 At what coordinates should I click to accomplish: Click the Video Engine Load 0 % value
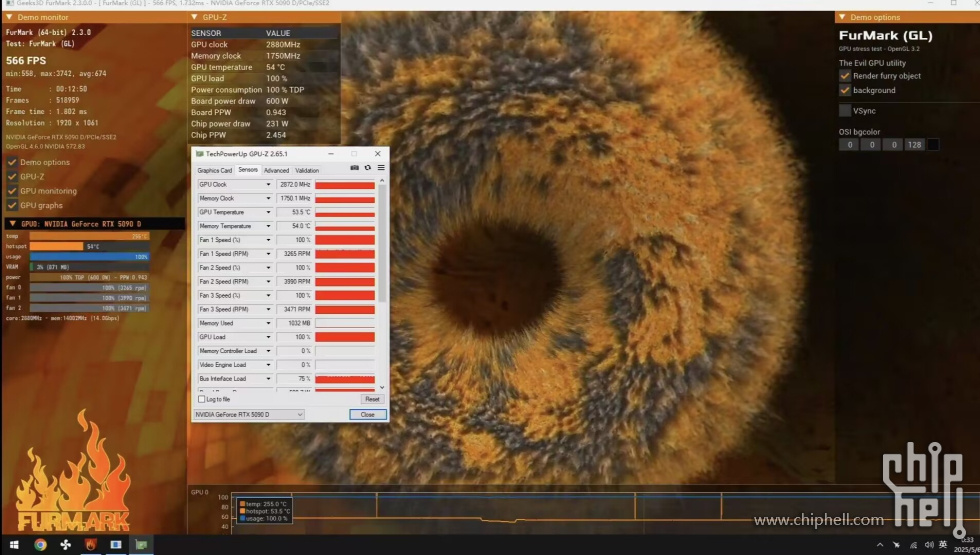pyautogui.click(x=294, y=364)
